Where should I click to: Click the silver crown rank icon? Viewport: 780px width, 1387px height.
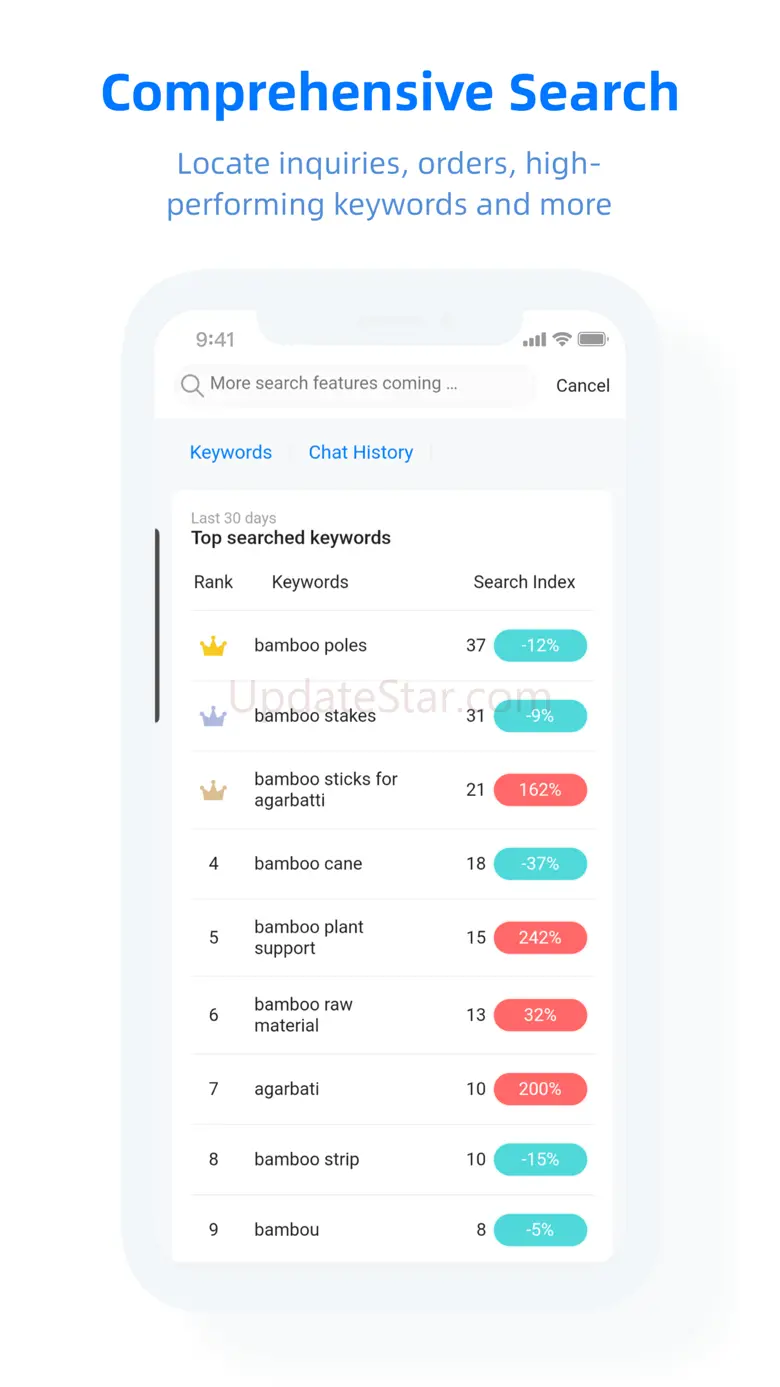[213, 716]
